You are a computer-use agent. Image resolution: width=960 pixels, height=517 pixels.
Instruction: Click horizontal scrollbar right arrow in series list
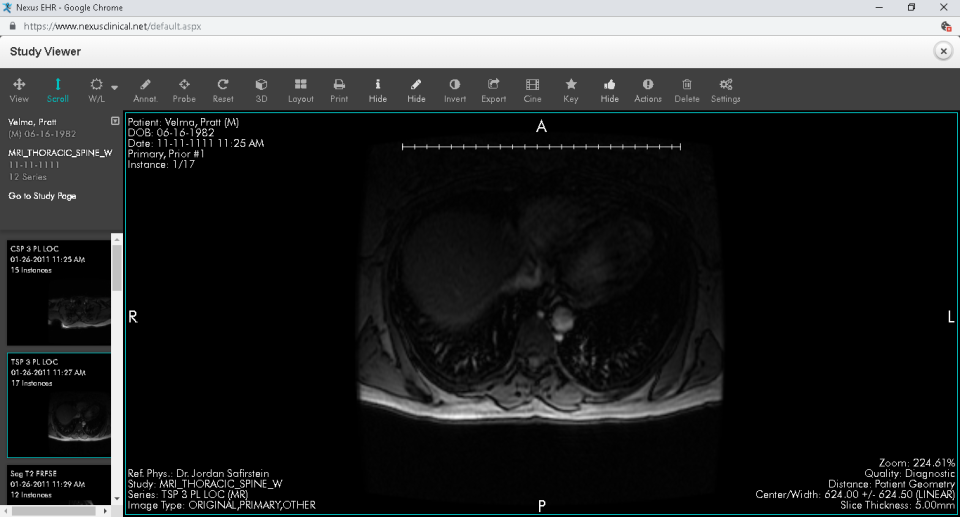click(105, 510)
